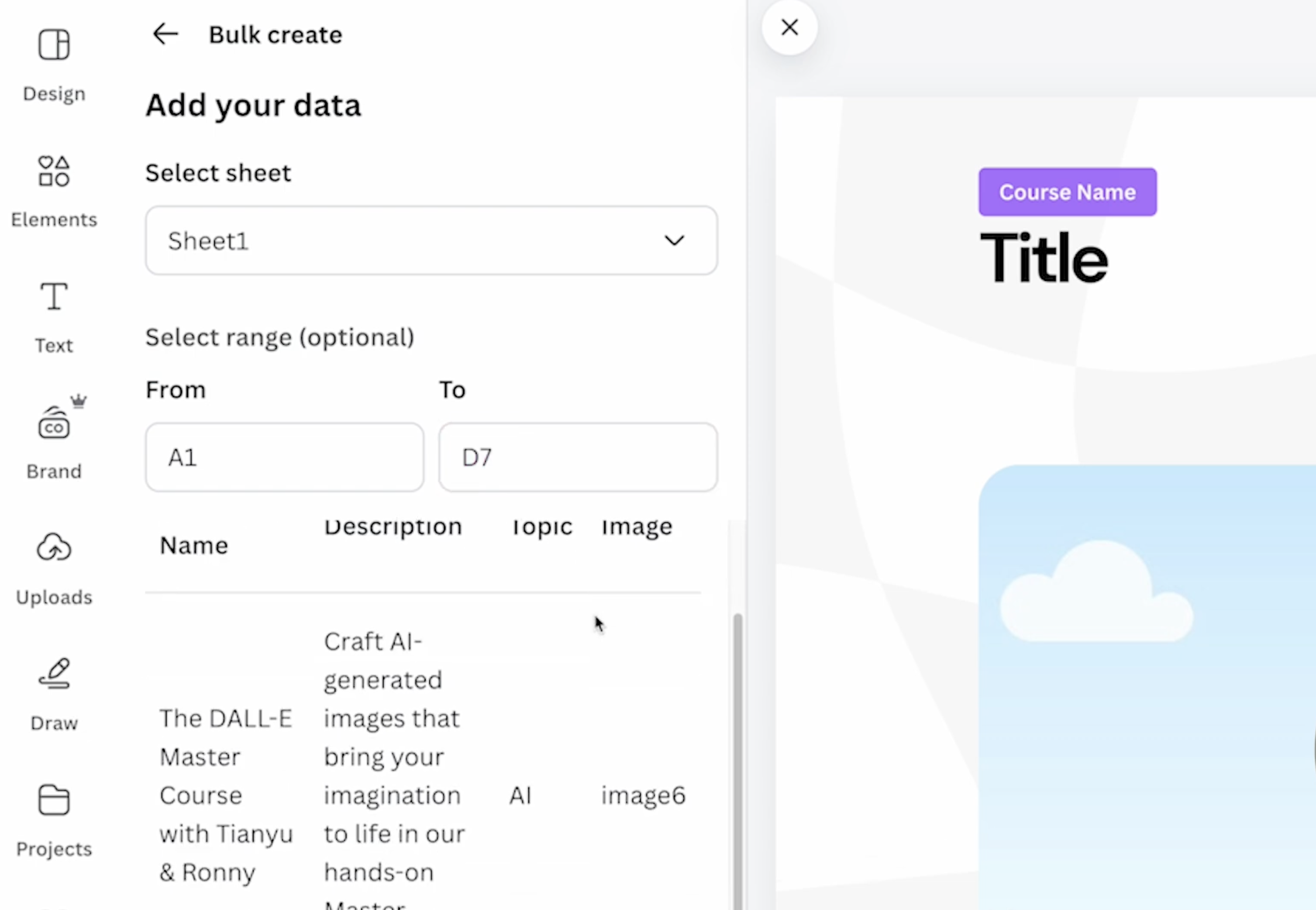
Task: Select the purple Course Name label on canvas
Action: [1067, 192]
